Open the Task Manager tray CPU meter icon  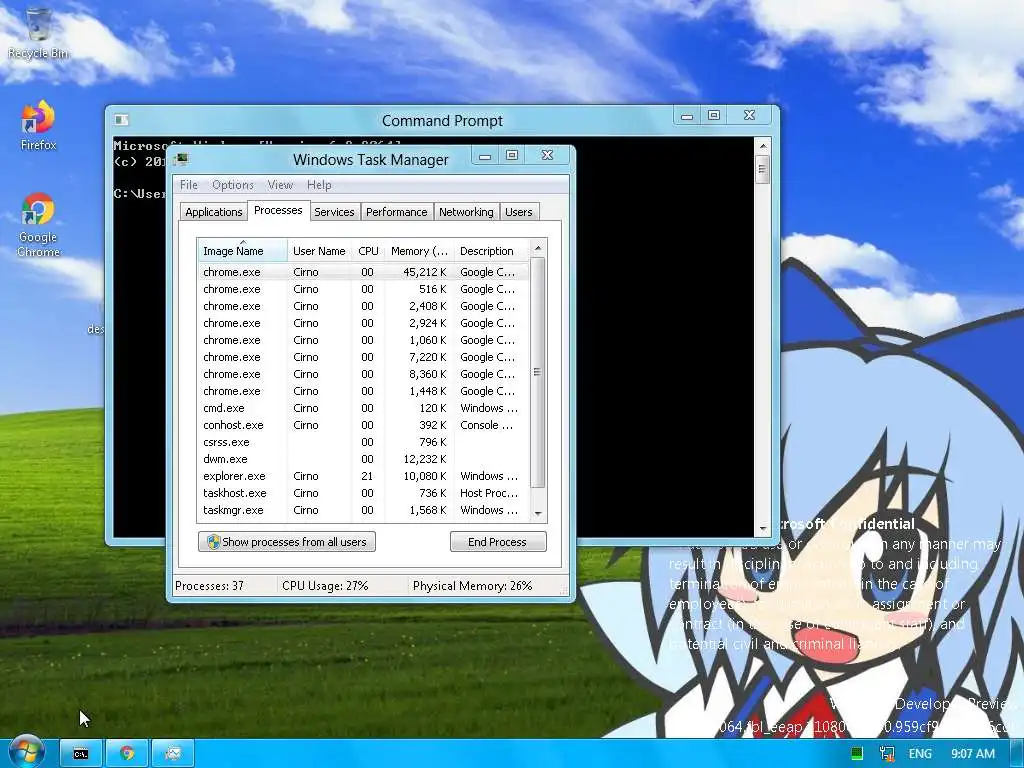[857, 753]
